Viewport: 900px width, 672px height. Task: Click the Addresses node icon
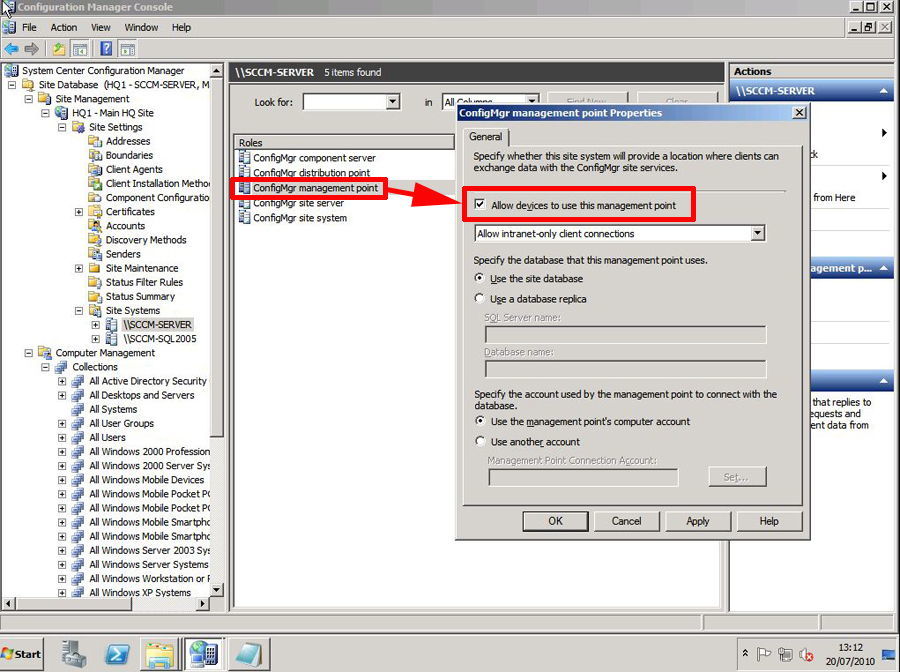[x=95, y=141]
